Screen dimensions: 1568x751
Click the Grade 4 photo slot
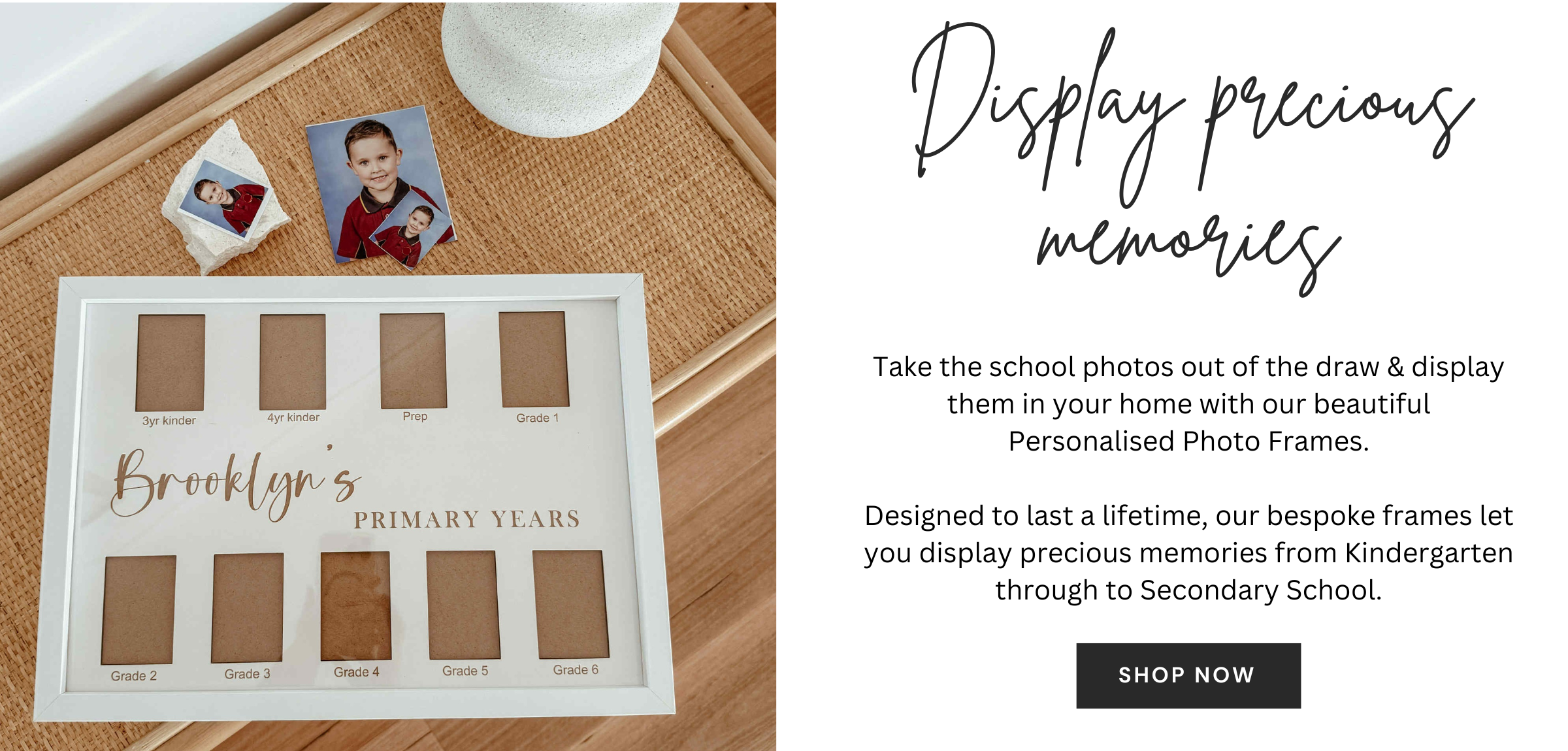click(355, 605)
